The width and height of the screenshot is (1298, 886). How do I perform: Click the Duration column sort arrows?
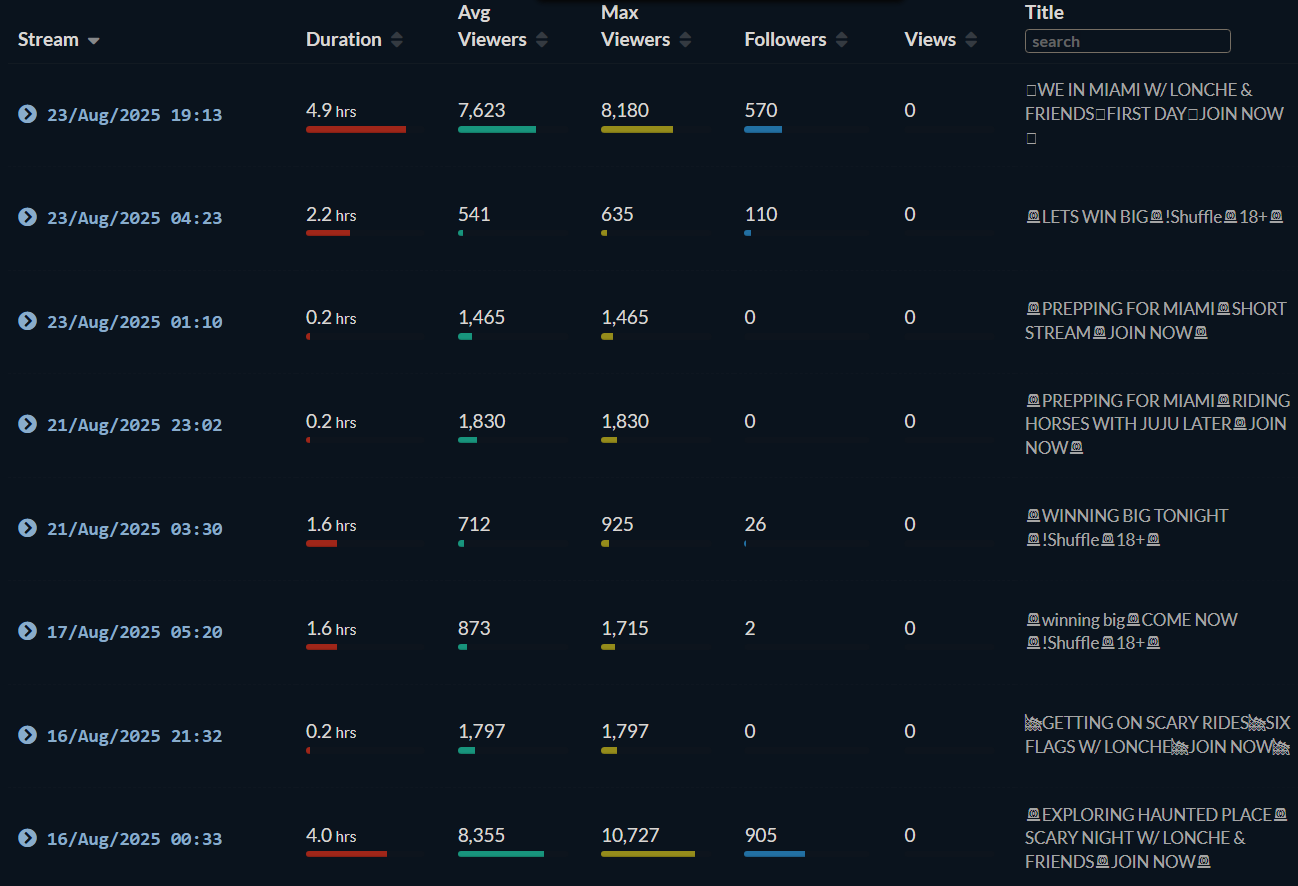coord(397,40)
